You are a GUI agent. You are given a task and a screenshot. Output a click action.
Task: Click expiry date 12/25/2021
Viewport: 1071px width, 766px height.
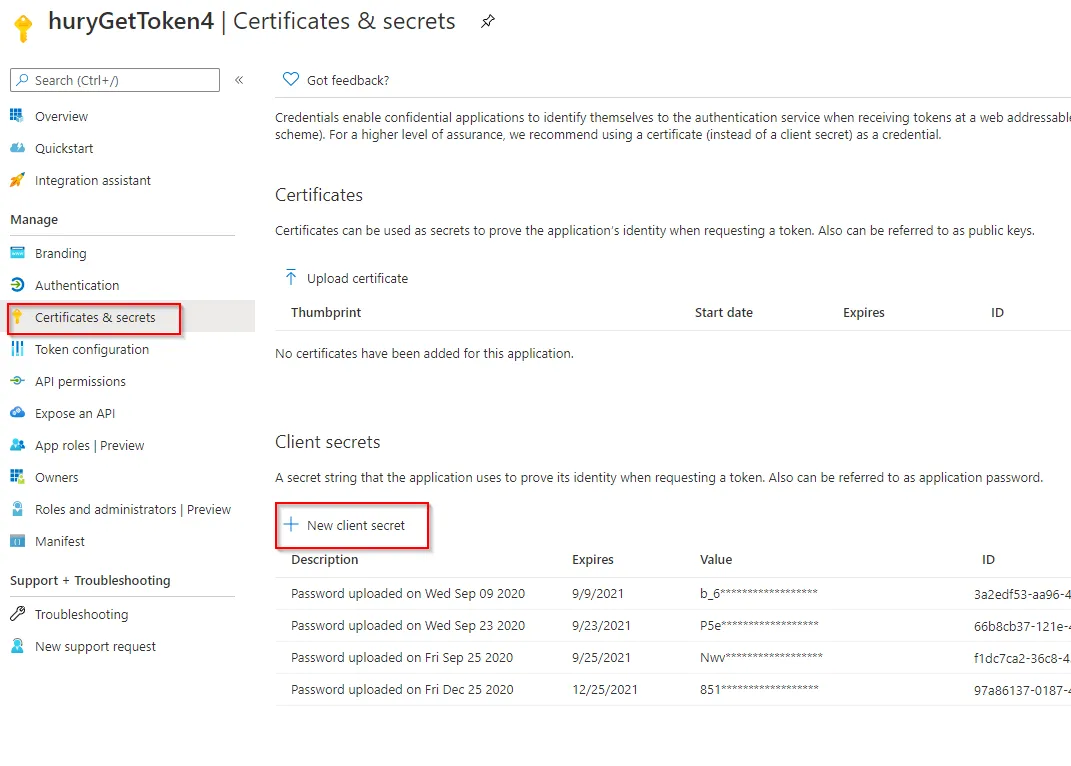pos(604,690)
